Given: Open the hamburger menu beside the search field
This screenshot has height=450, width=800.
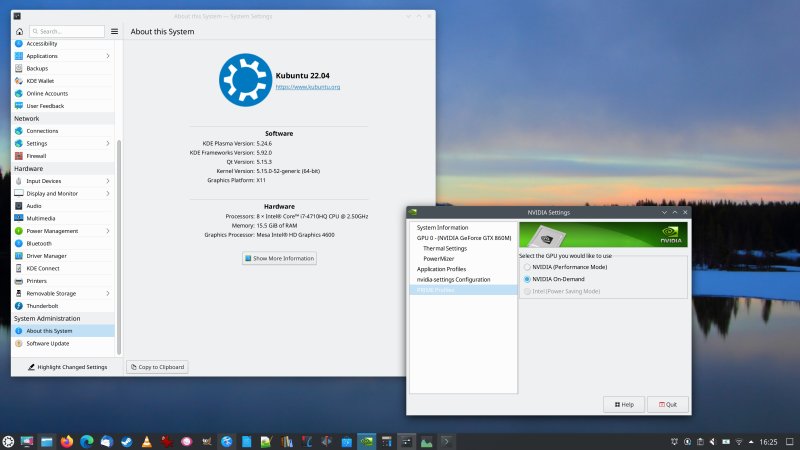Looking at the screenshot, I should [x=115, y=32].
